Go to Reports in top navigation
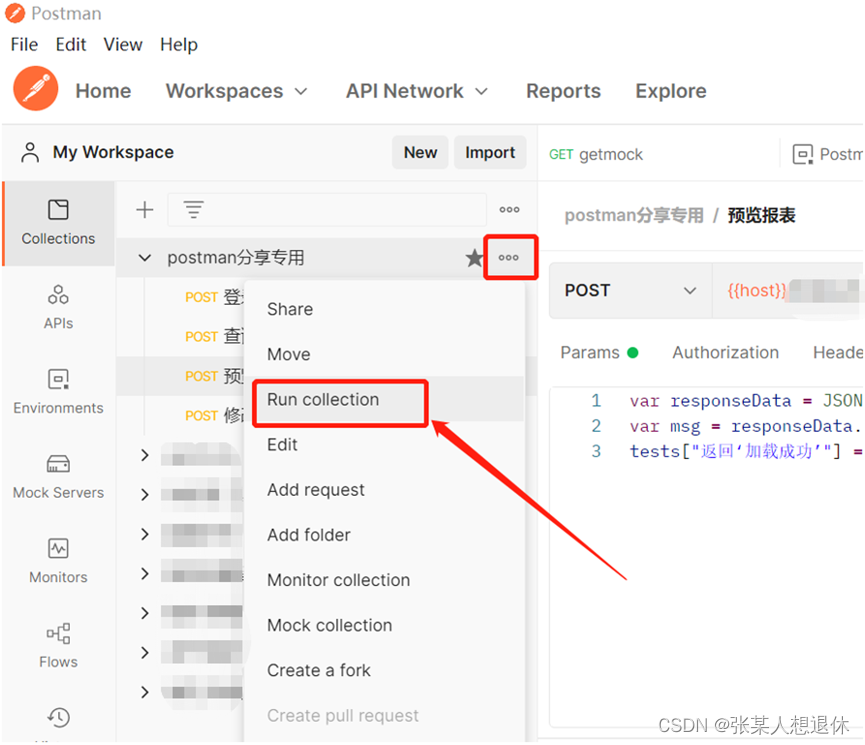This screenshot has height=745, width=865. [x=563, y=91]
